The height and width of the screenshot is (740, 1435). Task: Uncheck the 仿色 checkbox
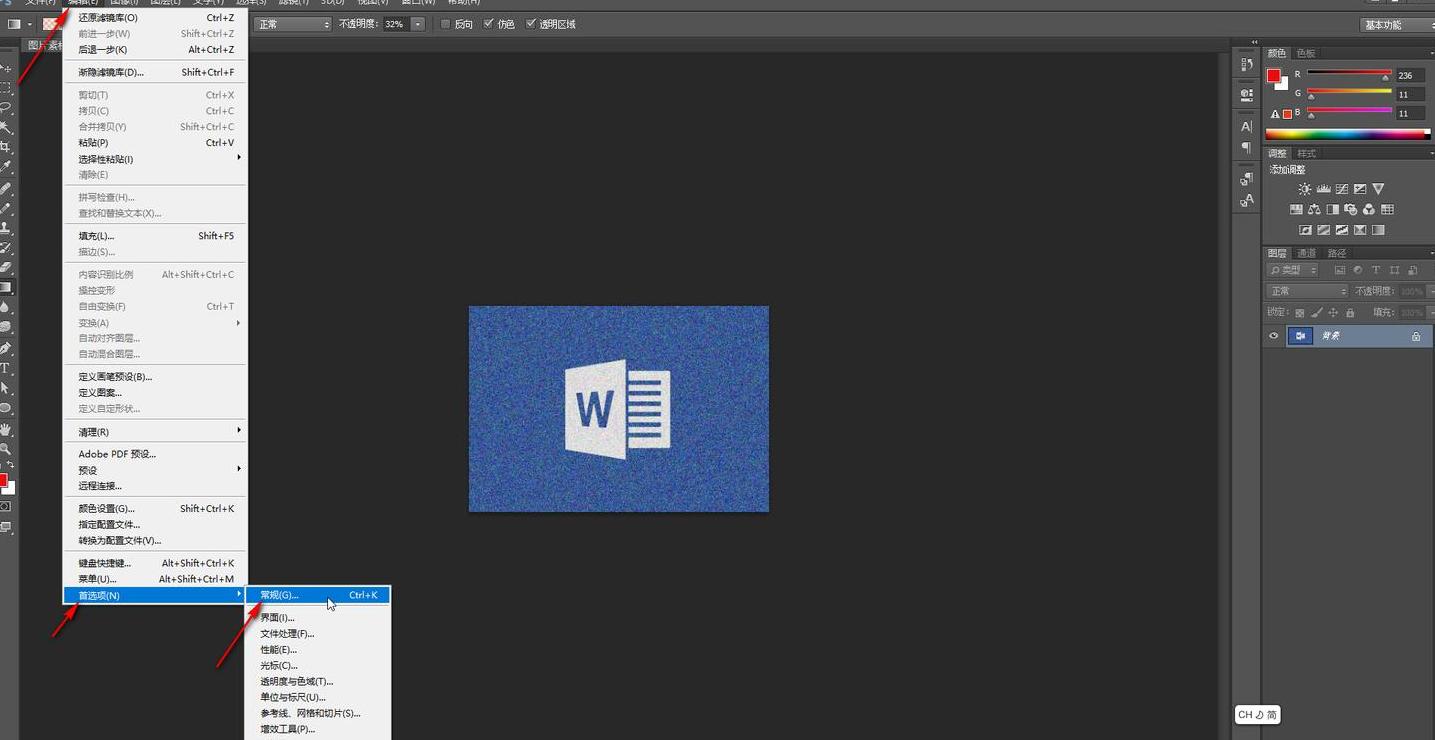pyautogui.click(x=488, y=24)
